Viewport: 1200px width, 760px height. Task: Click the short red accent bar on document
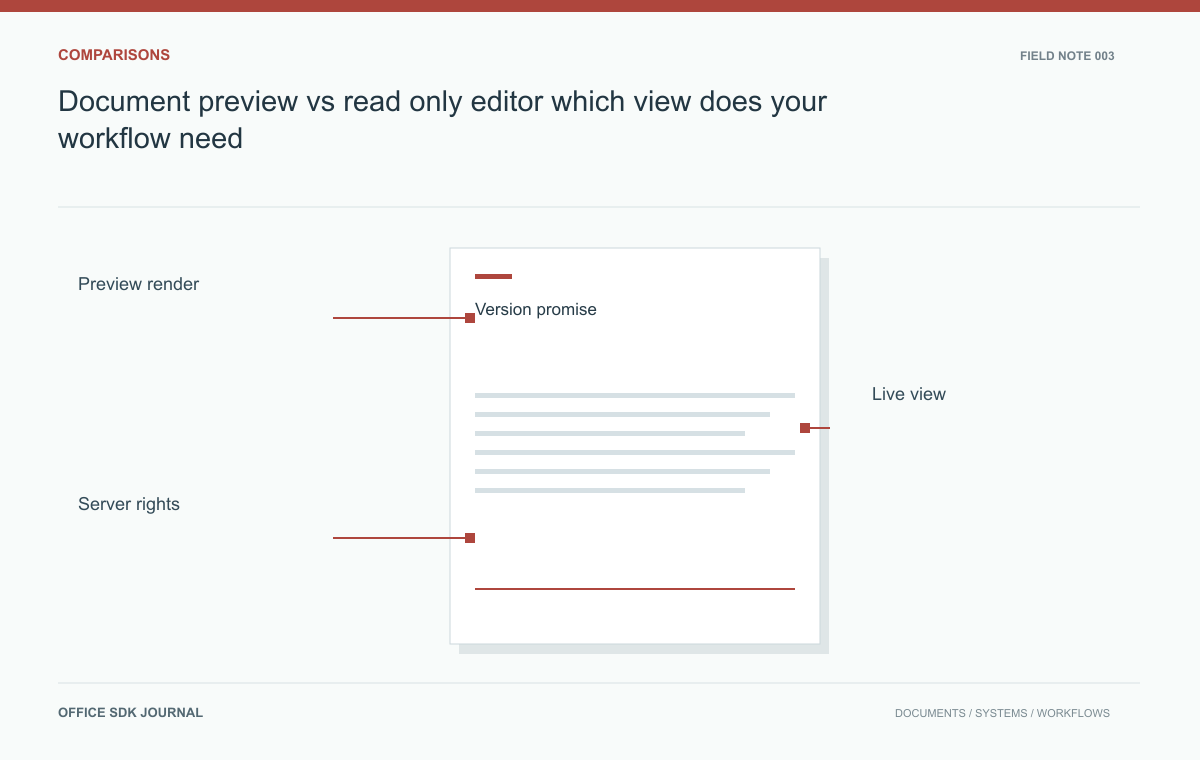click(x=493, y=276)
